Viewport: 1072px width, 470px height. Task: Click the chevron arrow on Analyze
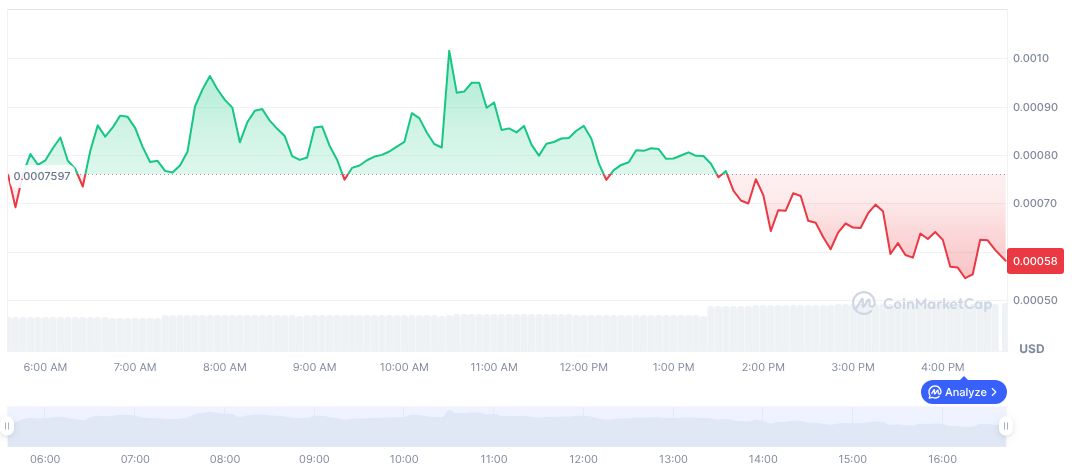point(994,392)
